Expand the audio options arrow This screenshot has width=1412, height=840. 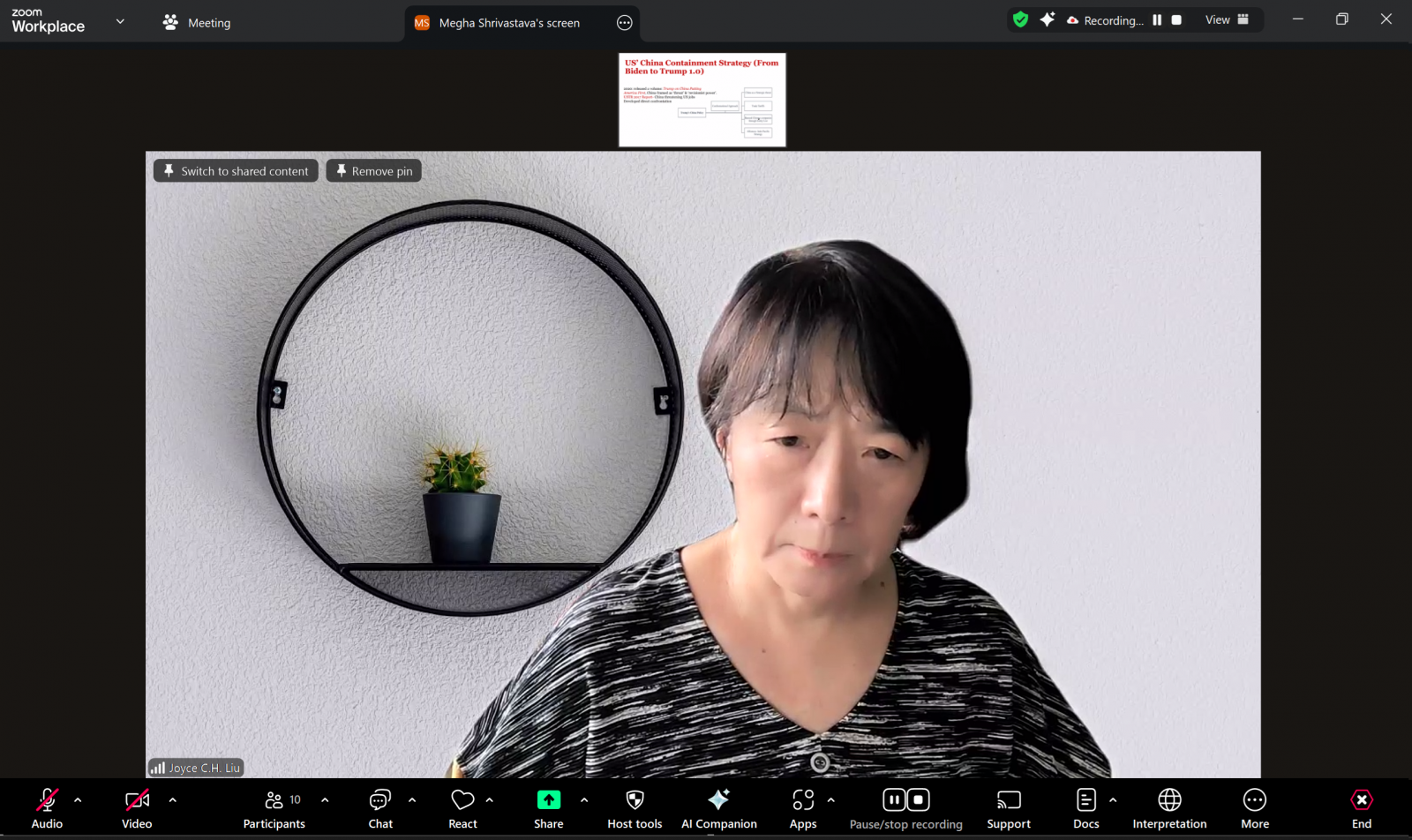click(x=78, y=800)
